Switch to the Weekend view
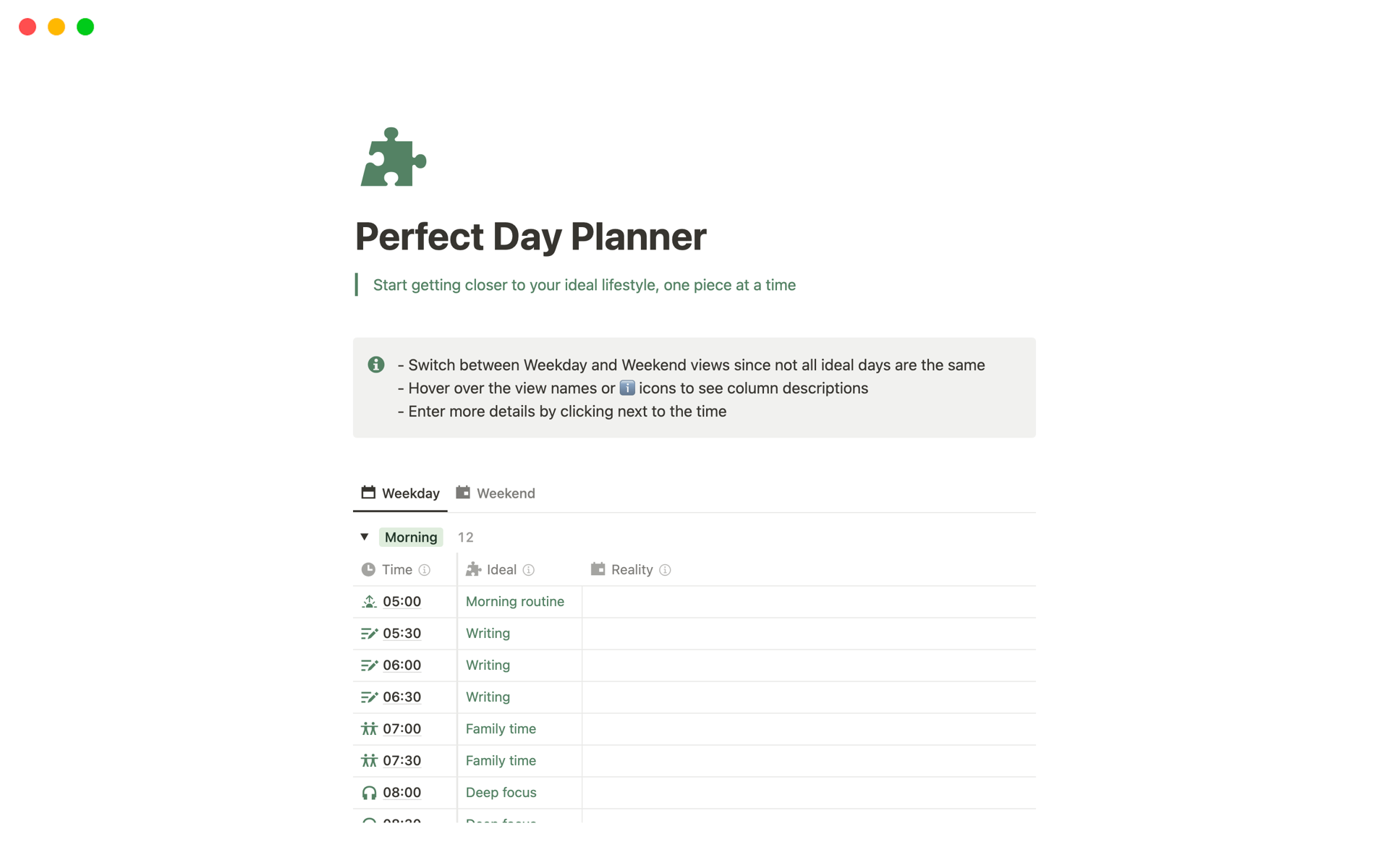The width and height of the screenshot is (1389, 868). point(504,493)
